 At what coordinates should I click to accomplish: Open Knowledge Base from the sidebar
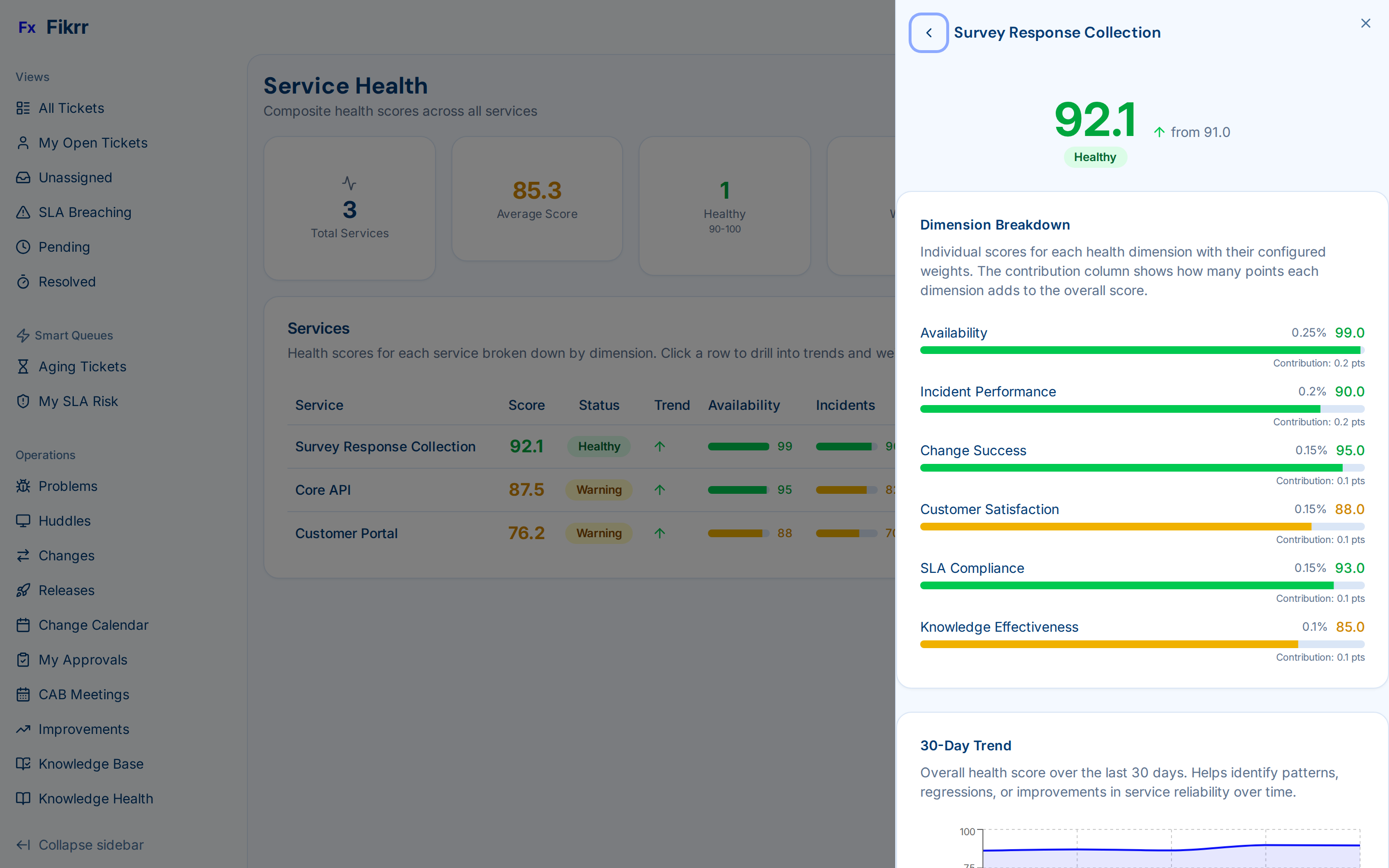click(91, 763)
